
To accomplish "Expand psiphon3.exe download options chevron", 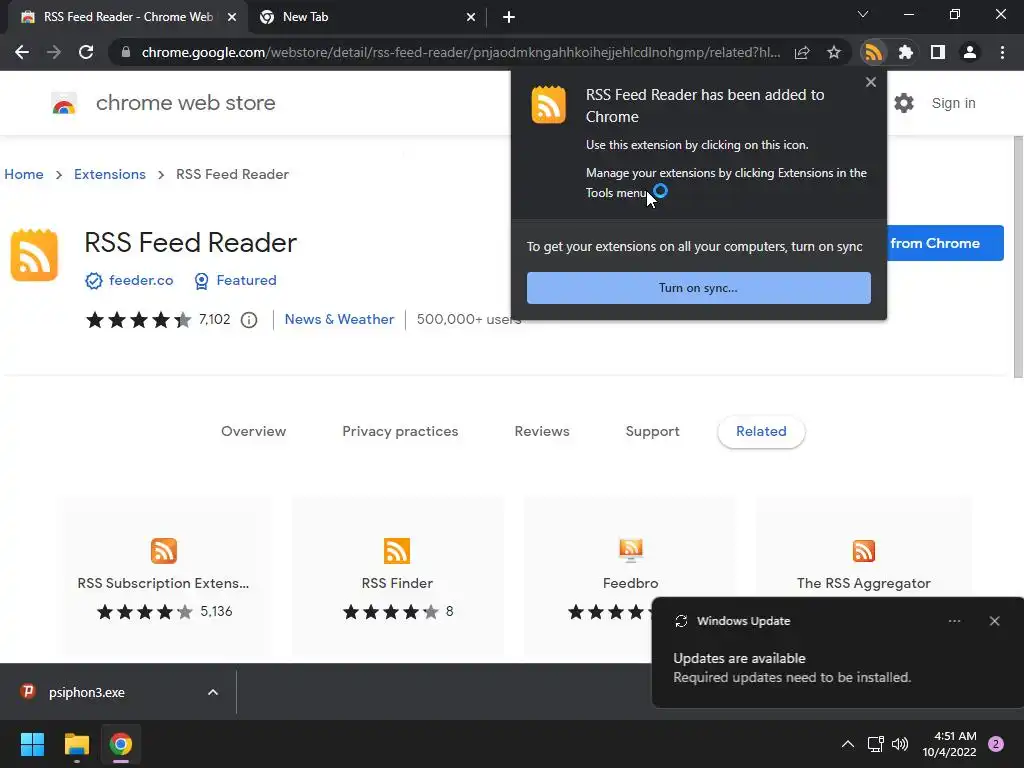I will [x=213, y=692].
